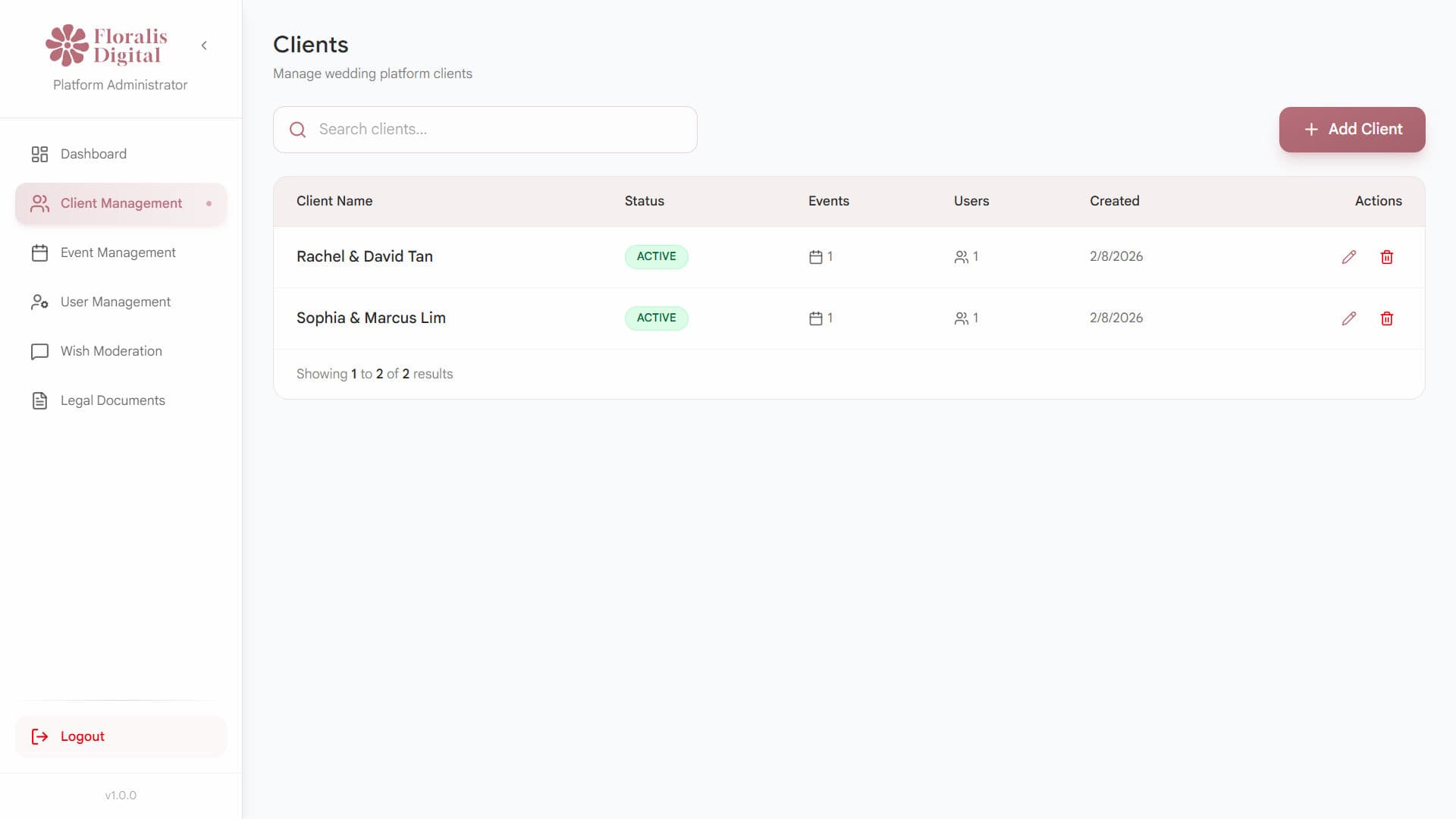This screenshot has width=1456, height=819.
Task: Click the plus icon on Add Client
Action: [x=1311, y=130]
